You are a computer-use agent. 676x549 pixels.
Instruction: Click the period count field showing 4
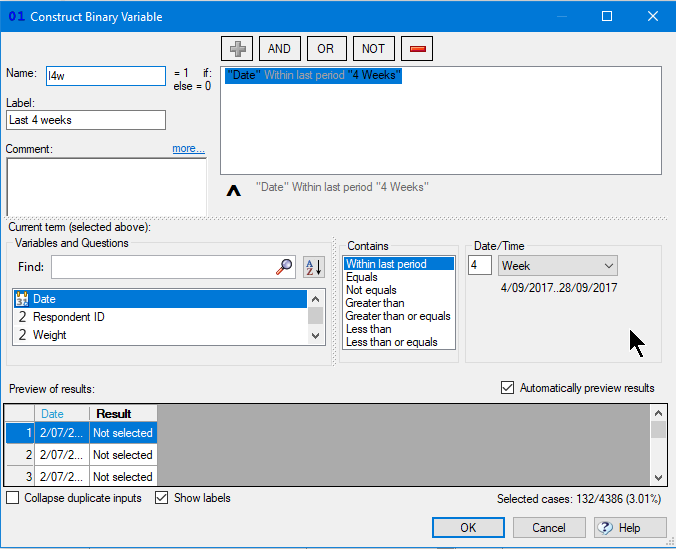480,265
